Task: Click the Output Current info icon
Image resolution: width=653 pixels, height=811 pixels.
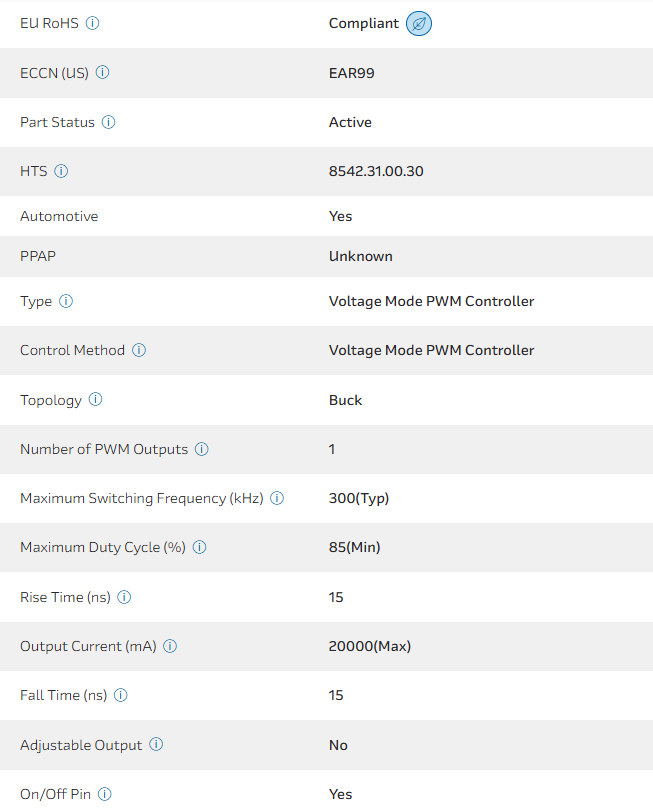Action: (x=170, y=646)
